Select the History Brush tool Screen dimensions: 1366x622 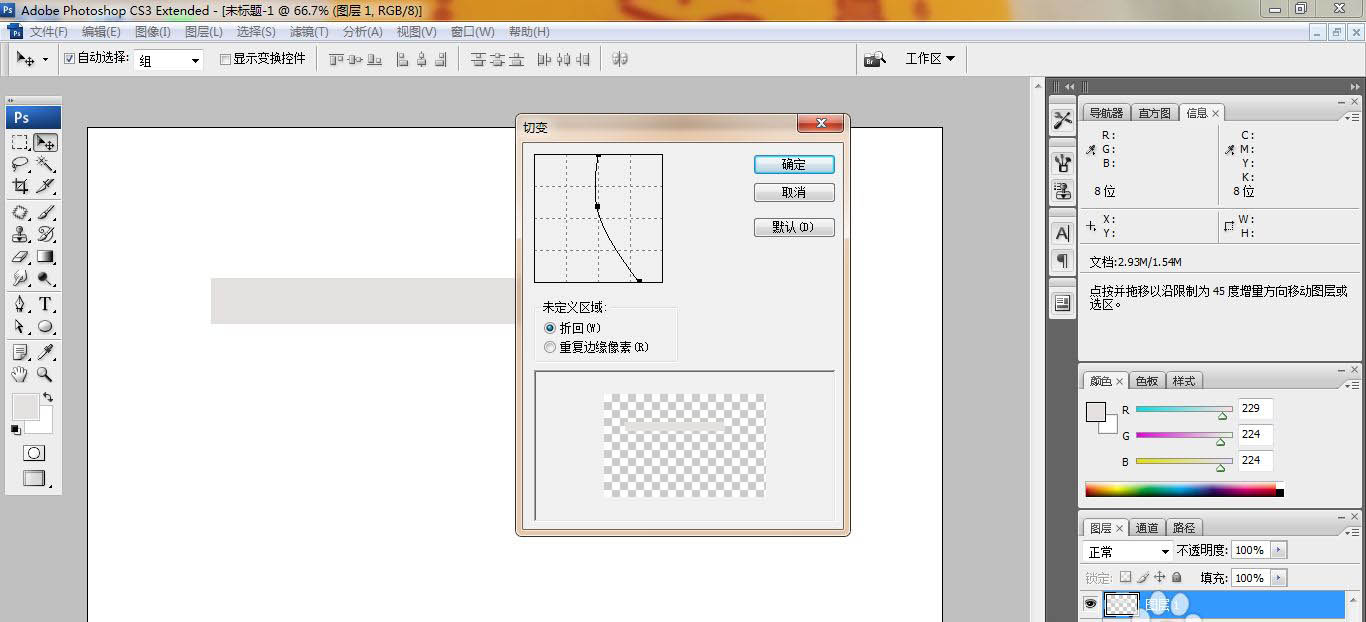(x=45, y=234)
